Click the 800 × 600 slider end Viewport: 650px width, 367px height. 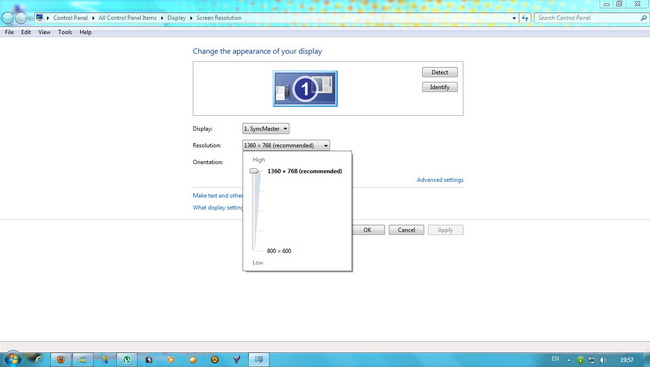click(x=279, y=251)
